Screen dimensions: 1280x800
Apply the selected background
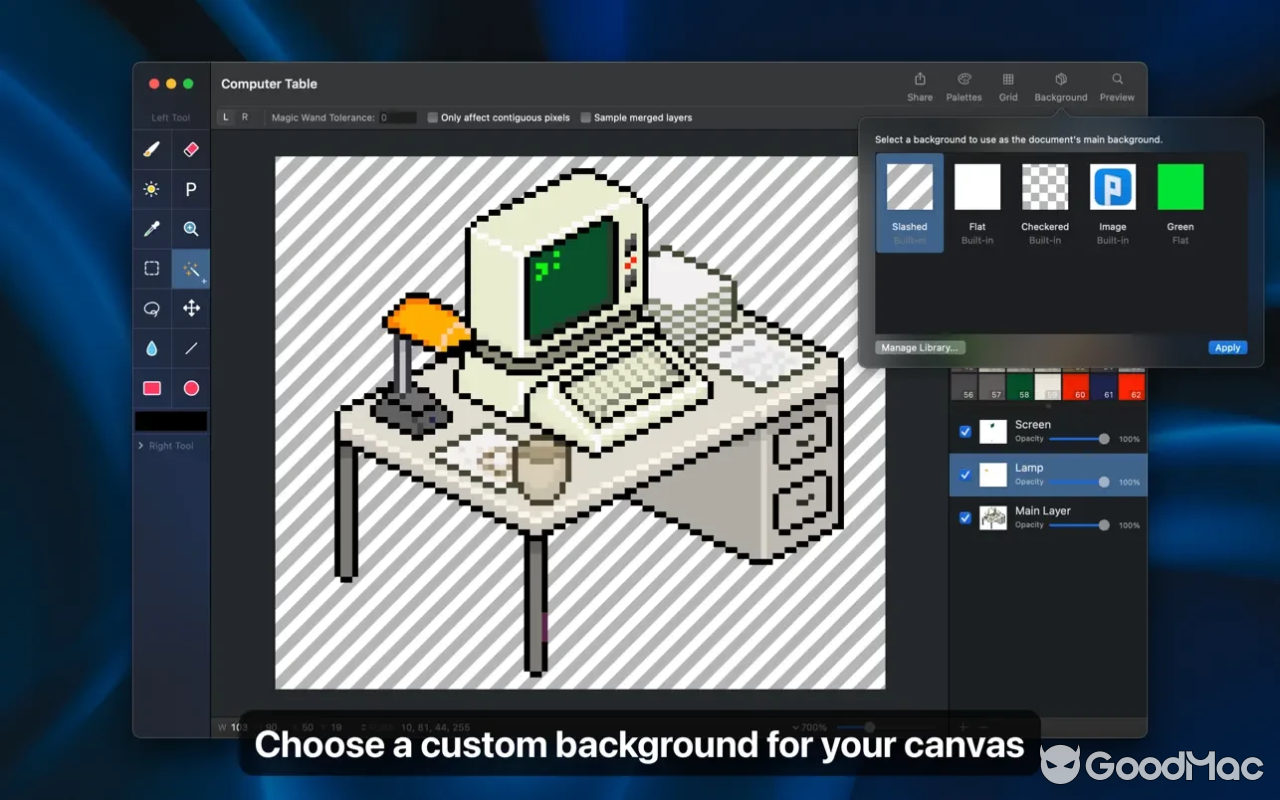click(1227, 347)
